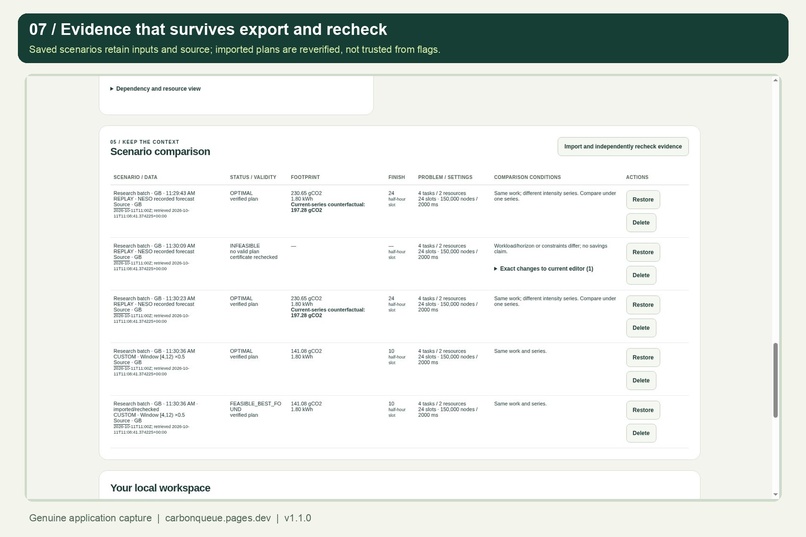Click the scroll up arrow

point(775,81)
